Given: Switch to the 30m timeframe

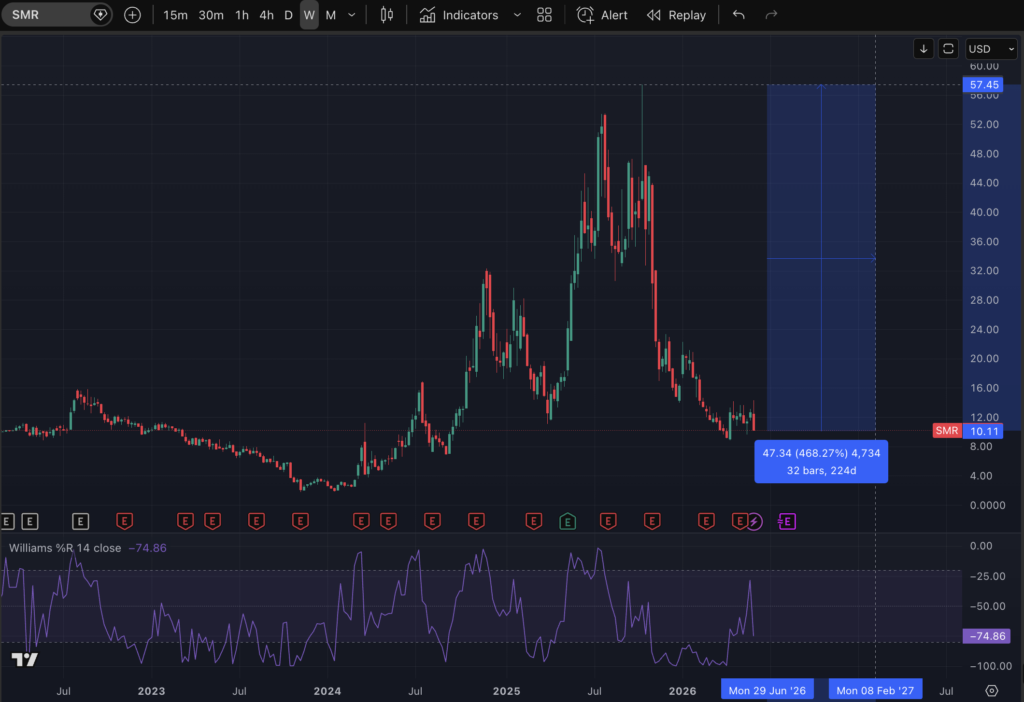Looking at the screenshot, I should coord(211,15).
